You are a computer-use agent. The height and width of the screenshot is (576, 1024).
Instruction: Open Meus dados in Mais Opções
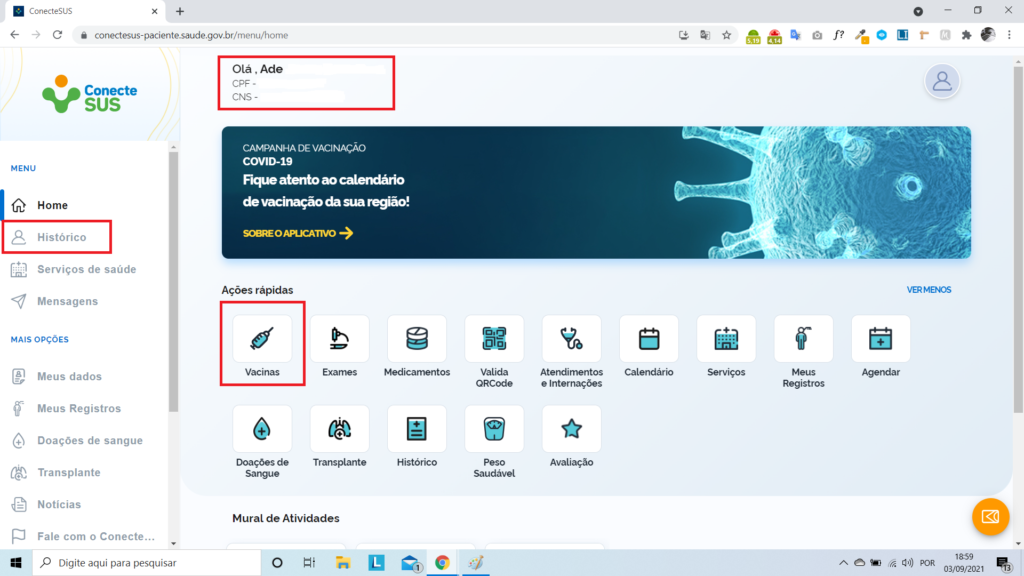point(69,376)
